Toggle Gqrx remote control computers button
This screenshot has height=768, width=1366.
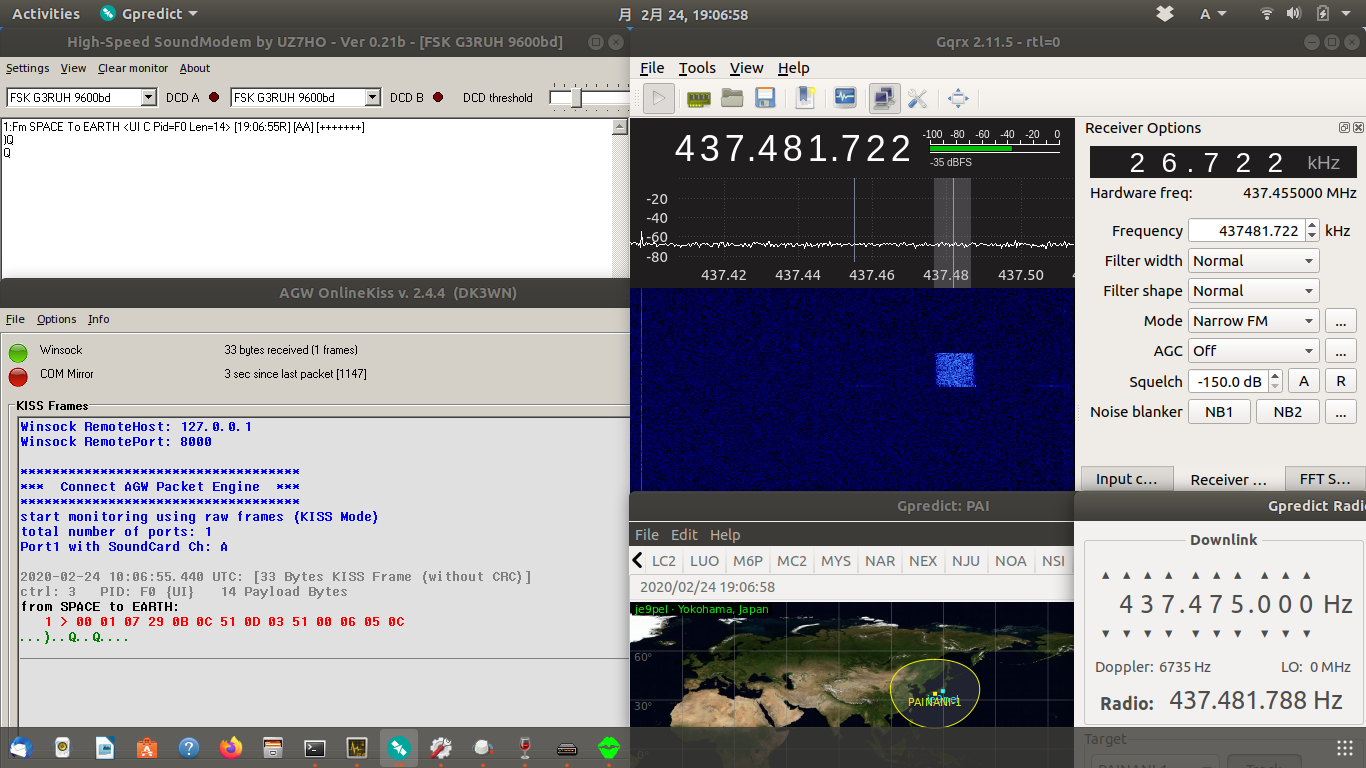click(883, 98)
